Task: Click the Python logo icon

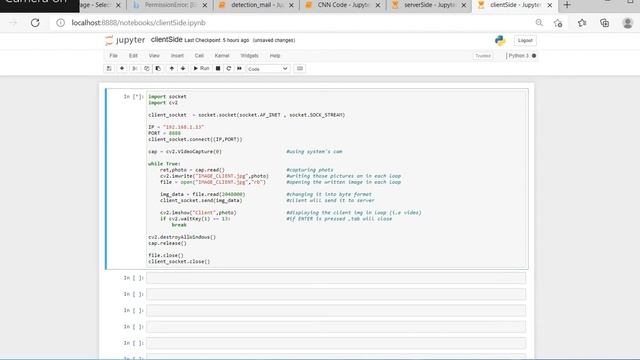Action: coord(500,40)
